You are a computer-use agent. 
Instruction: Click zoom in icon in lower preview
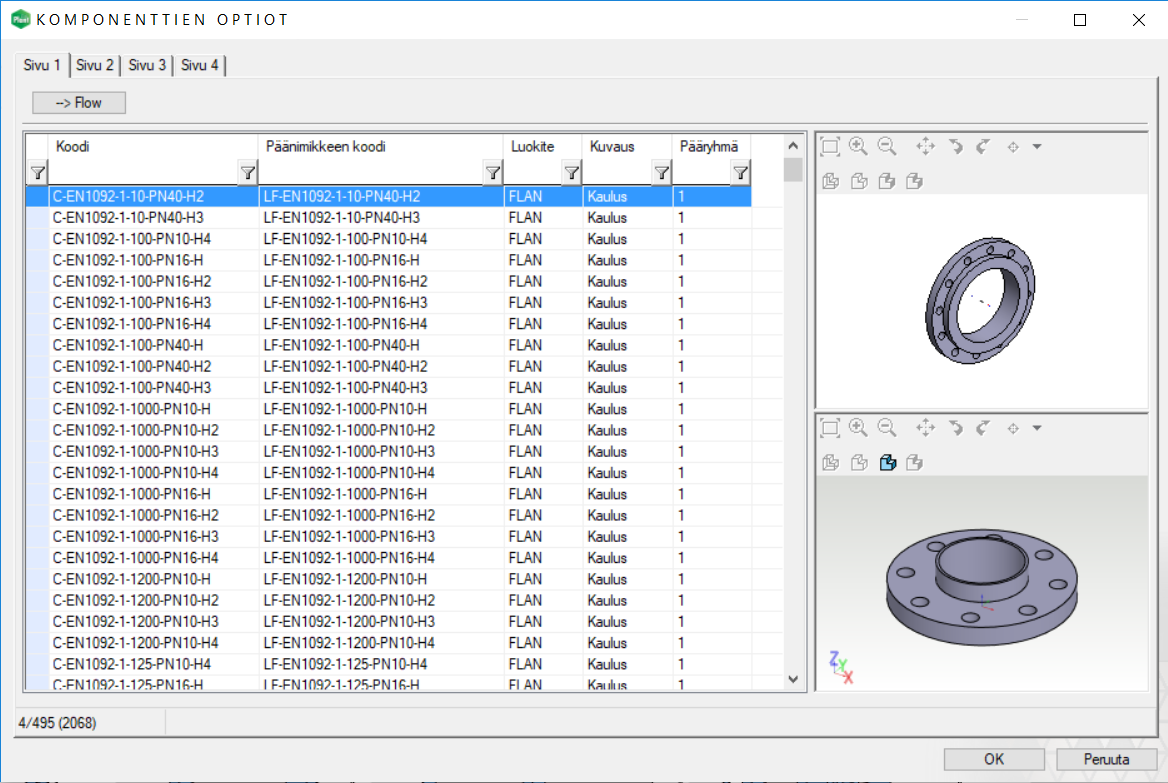point(857,428)
